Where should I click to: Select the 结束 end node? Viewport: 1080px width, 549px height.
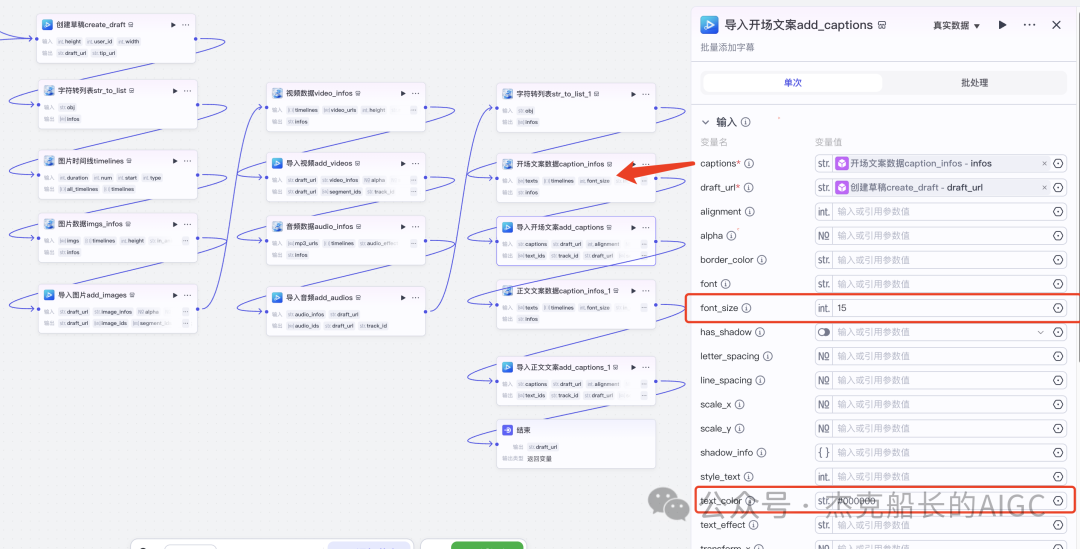576,444
